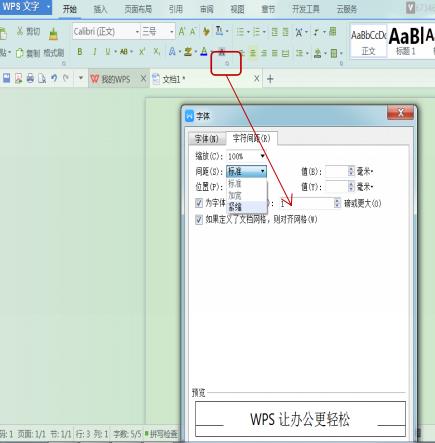Open the 章节 ribbon tab

268,9
